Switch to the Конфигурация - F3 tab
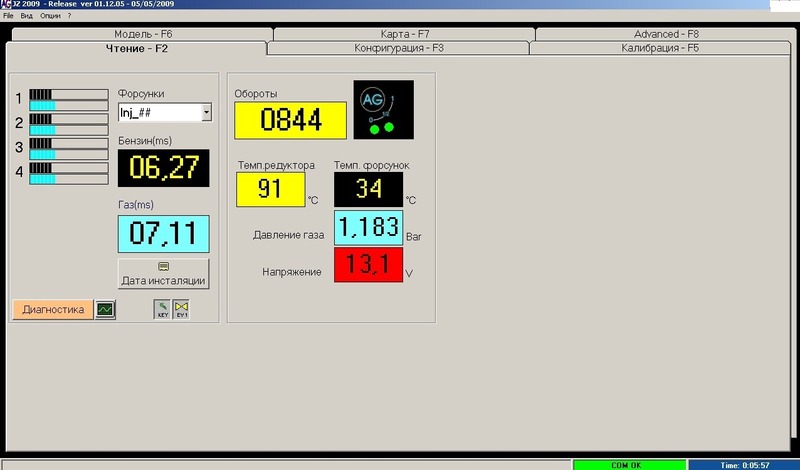This screenshot has width=800, height=470. coord(399,48)
